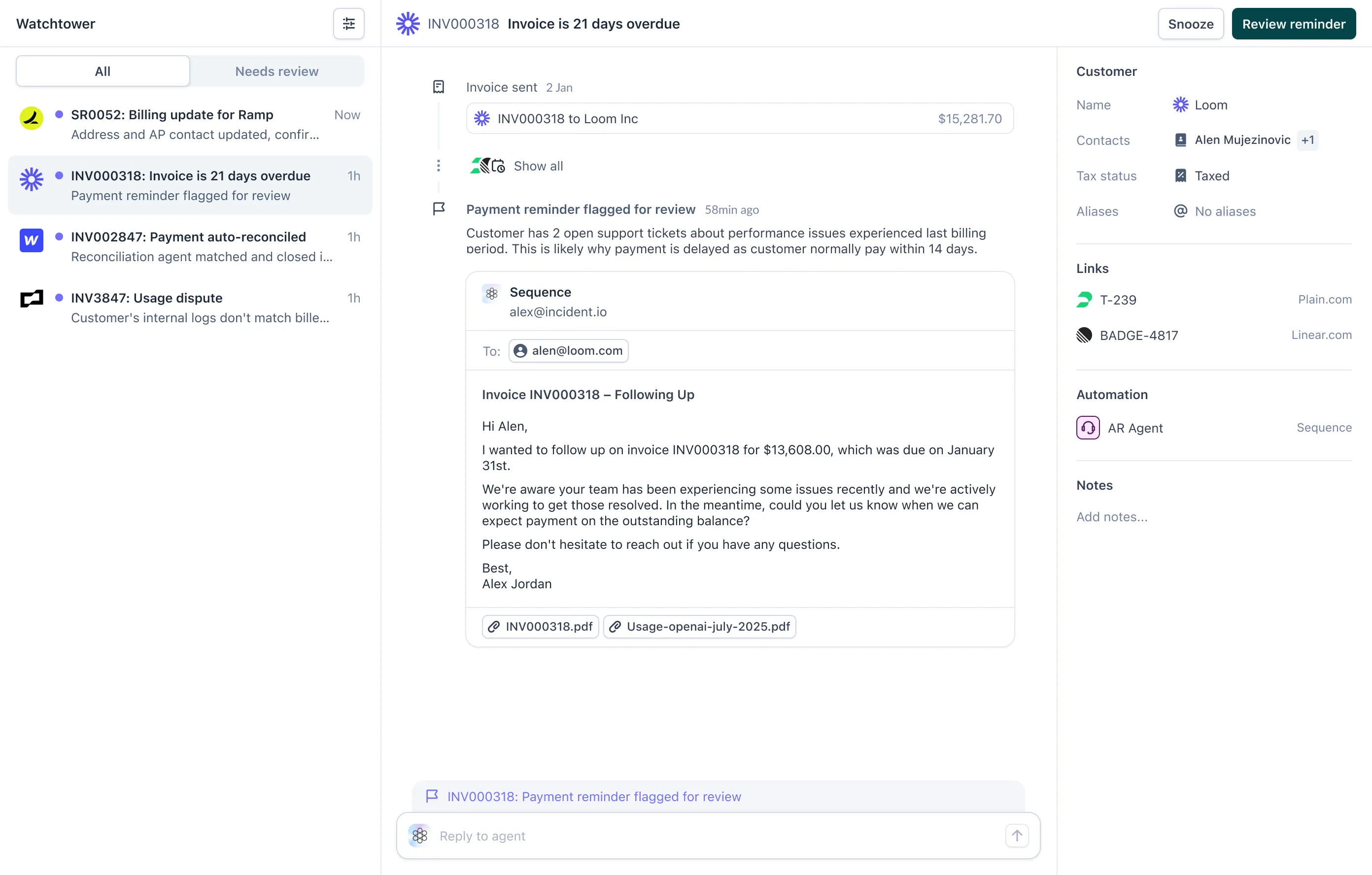Select the All tab
Image resolution: width=1372 pixels, height=875 pixels.
click(x=103, y=71)
